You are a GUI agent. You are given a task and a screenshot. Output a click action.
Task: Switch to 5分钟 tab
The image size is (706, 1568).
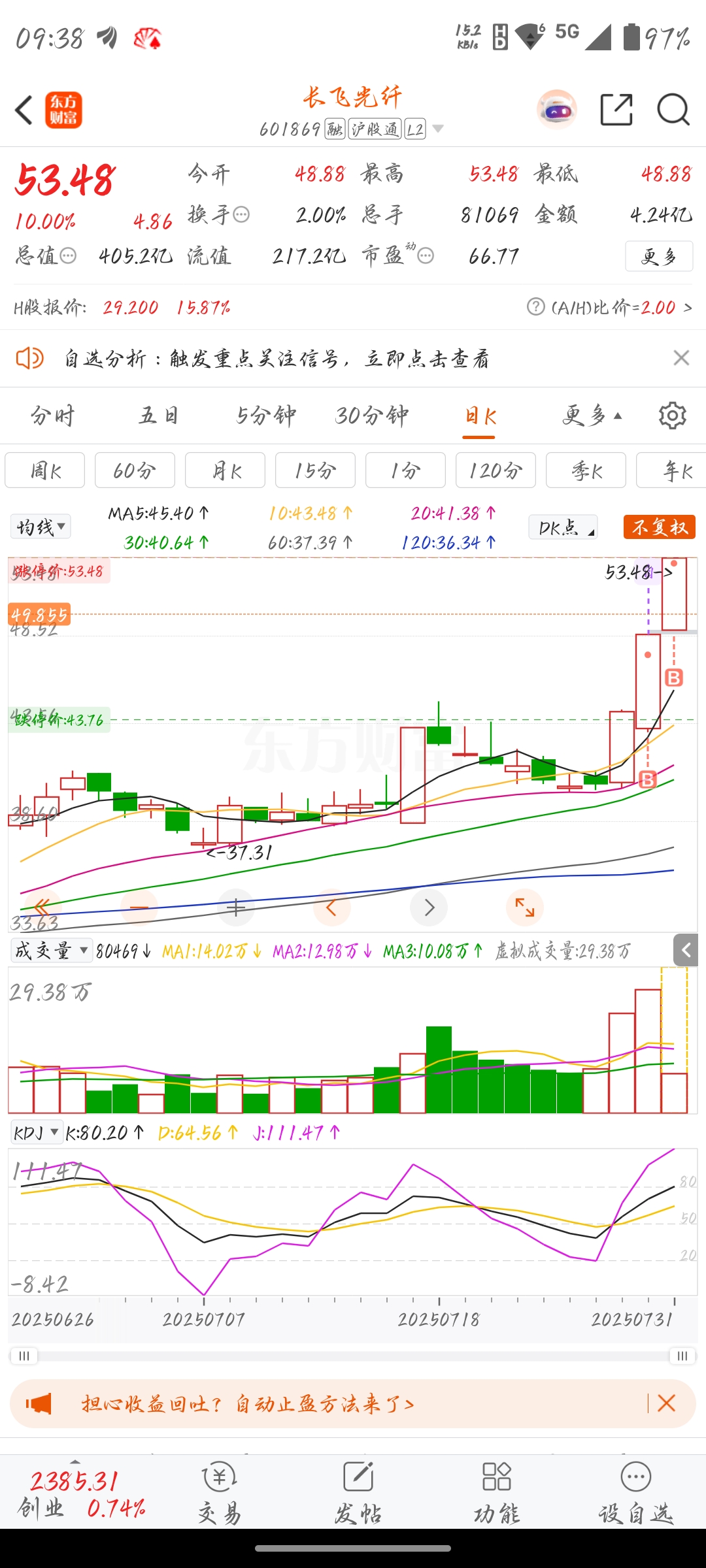pos(265,416)
